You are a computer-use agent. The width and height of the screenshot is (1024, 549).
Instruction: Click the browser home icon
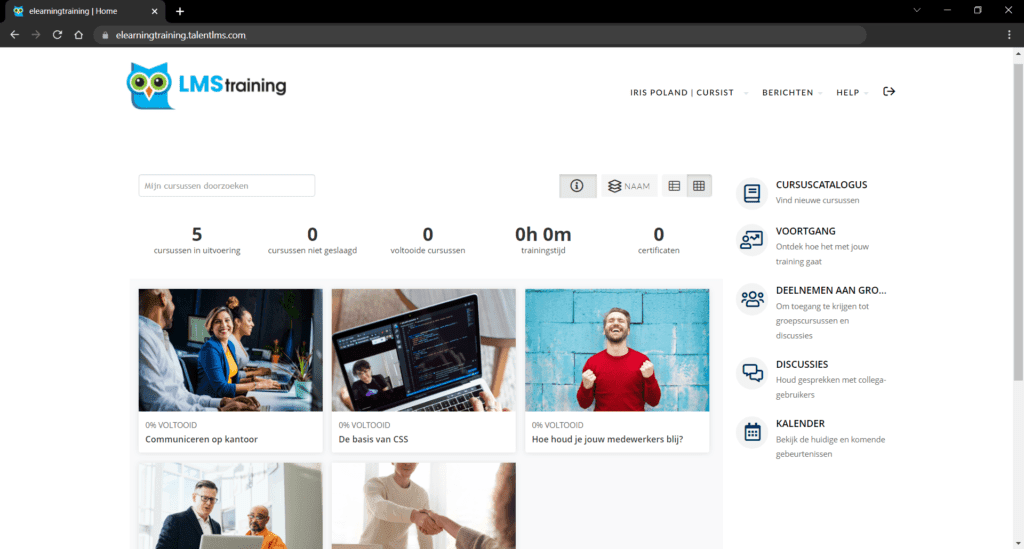(78, 35)
